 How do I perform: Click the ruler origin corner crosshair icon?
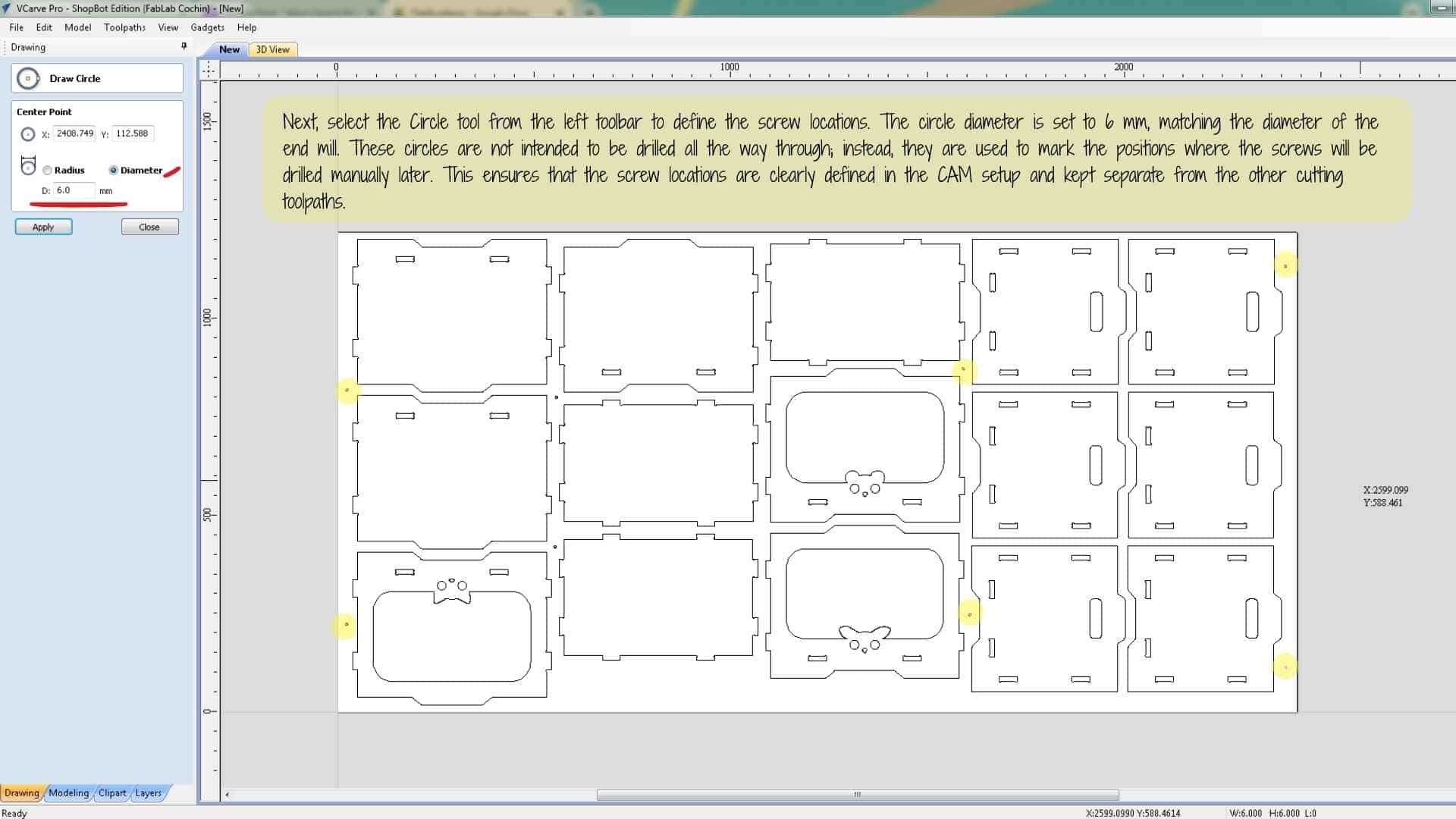[209, 70]
